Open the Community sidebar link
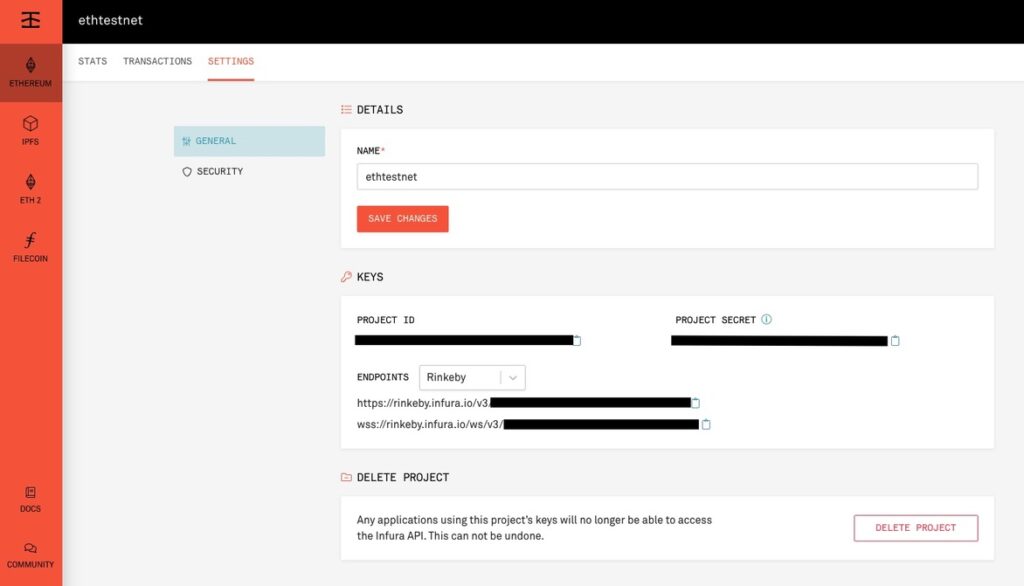 pos(31,555)
